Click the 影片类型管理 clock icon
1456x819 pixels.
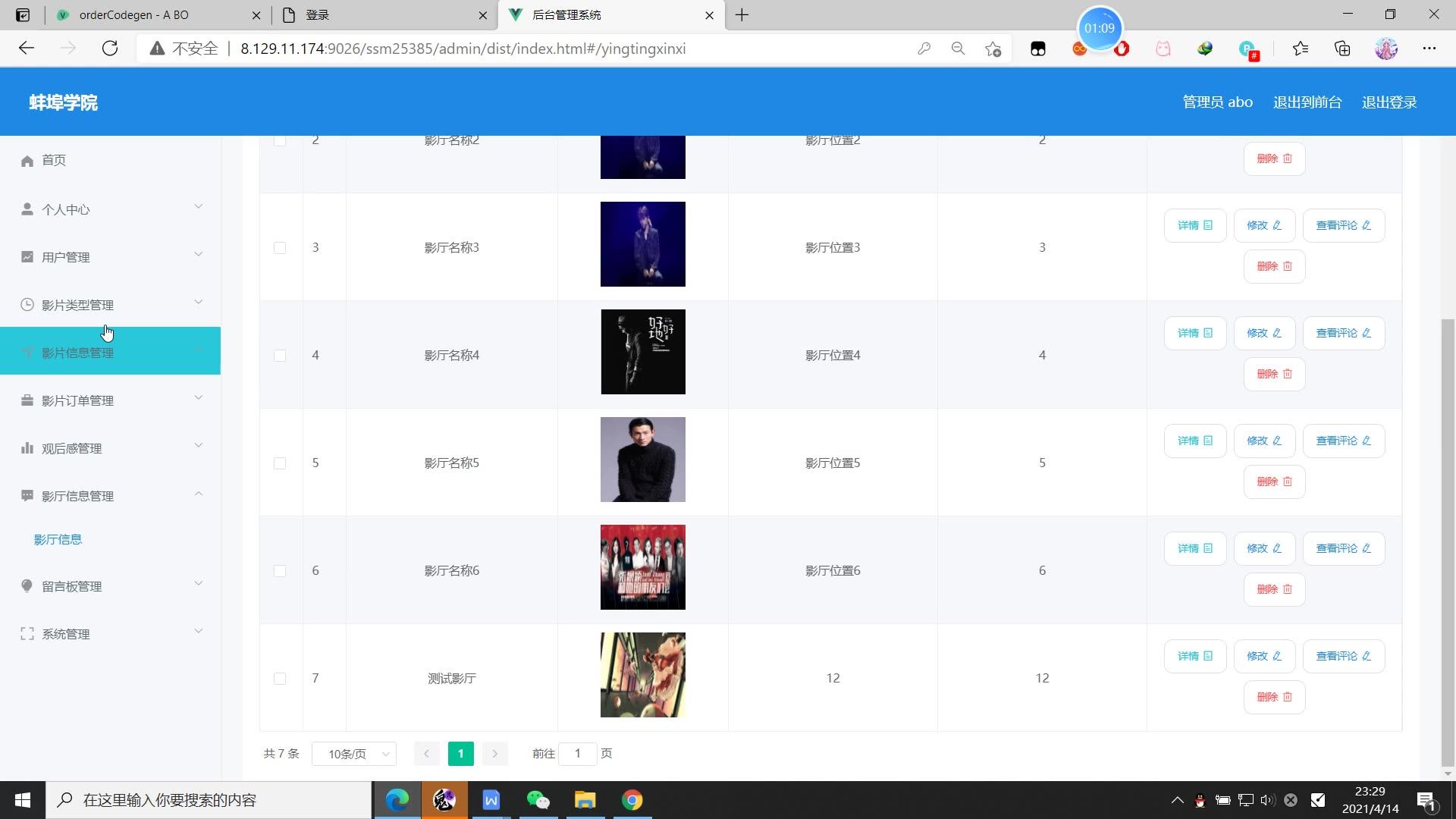27,305
